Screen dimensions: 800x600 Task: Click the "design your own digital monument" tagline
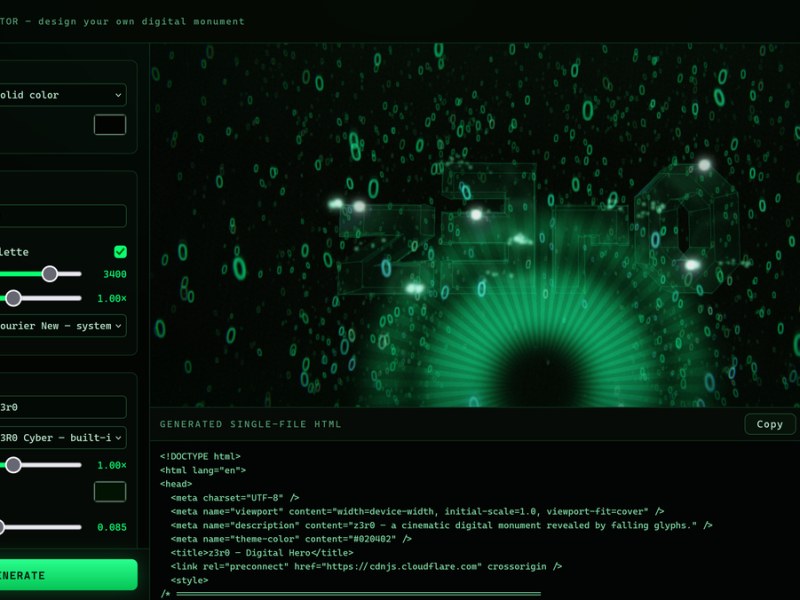[141, 21]
